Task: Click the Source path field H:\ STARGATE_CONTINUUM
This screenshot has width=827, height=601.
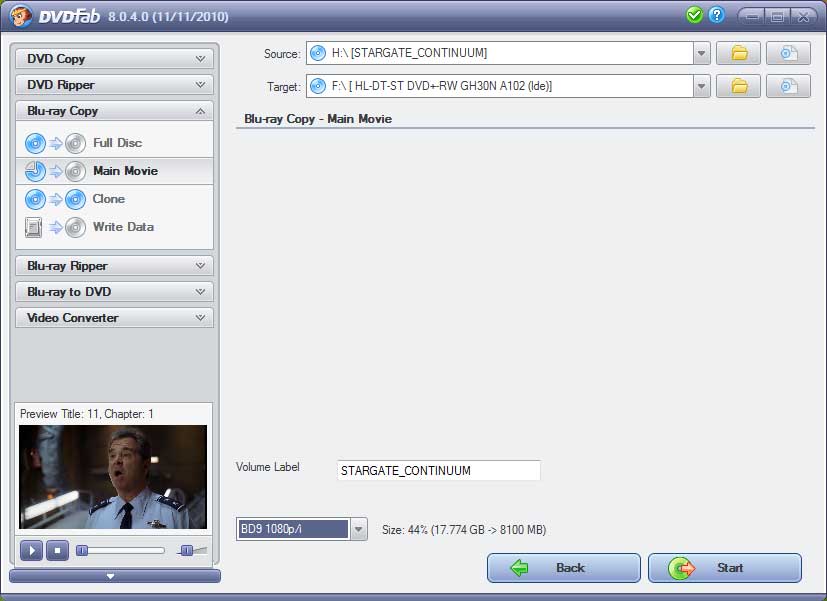Action: click(500, 53)
